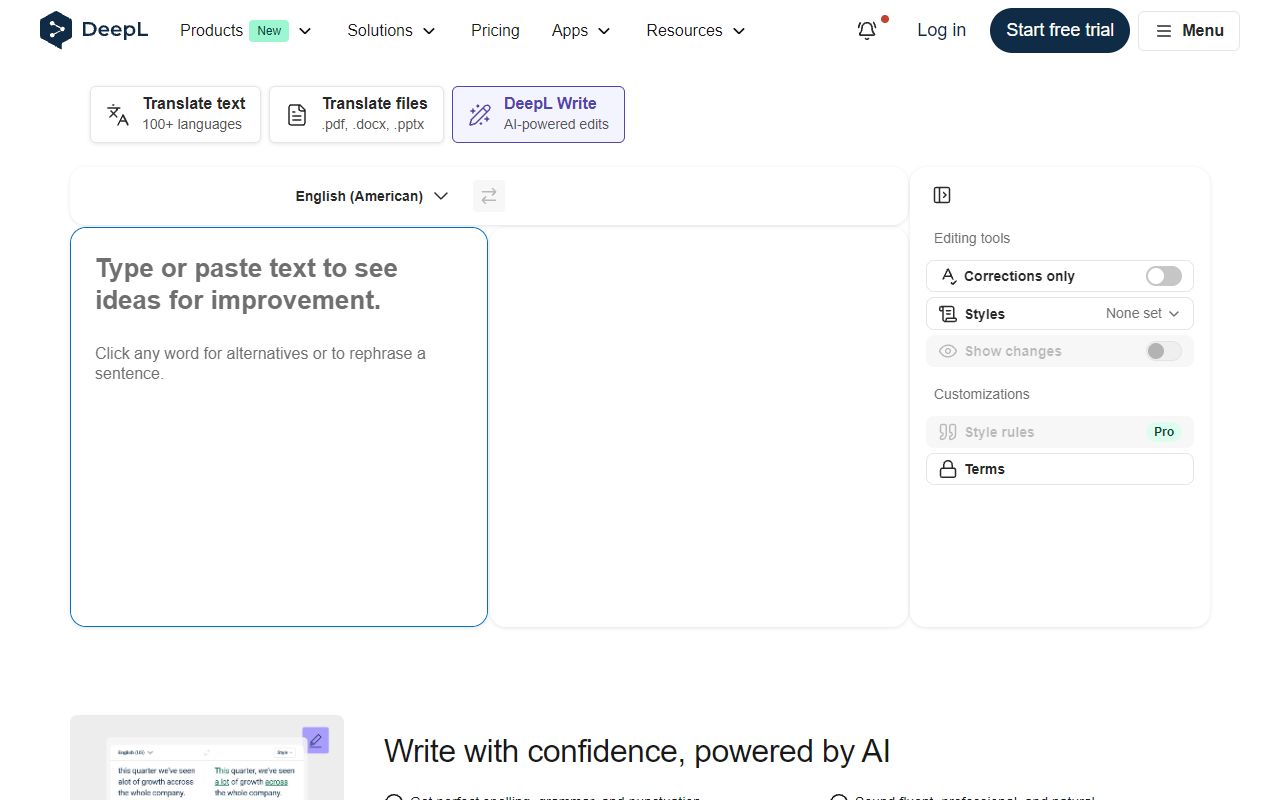Click the Terms lock icon
Image resolution: width=1280 pixels, height=800 pixels.
(x=948, y=468)
